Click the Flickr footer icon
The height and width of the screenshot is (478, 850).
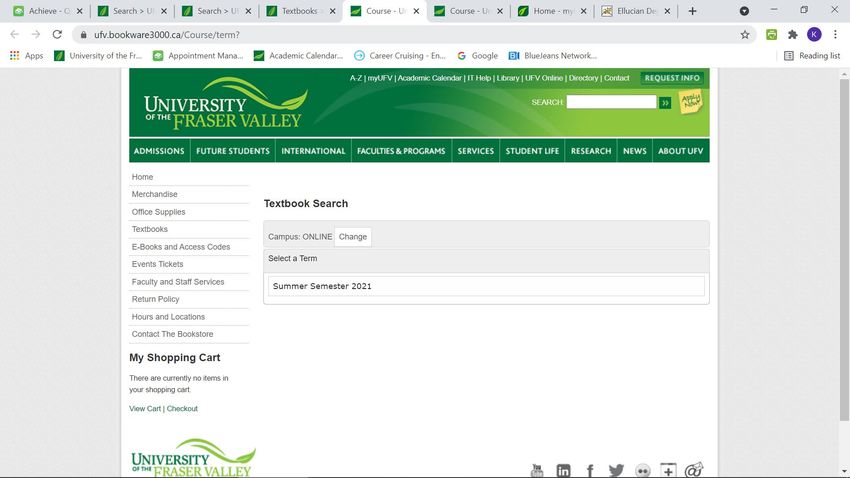[643, 470]
